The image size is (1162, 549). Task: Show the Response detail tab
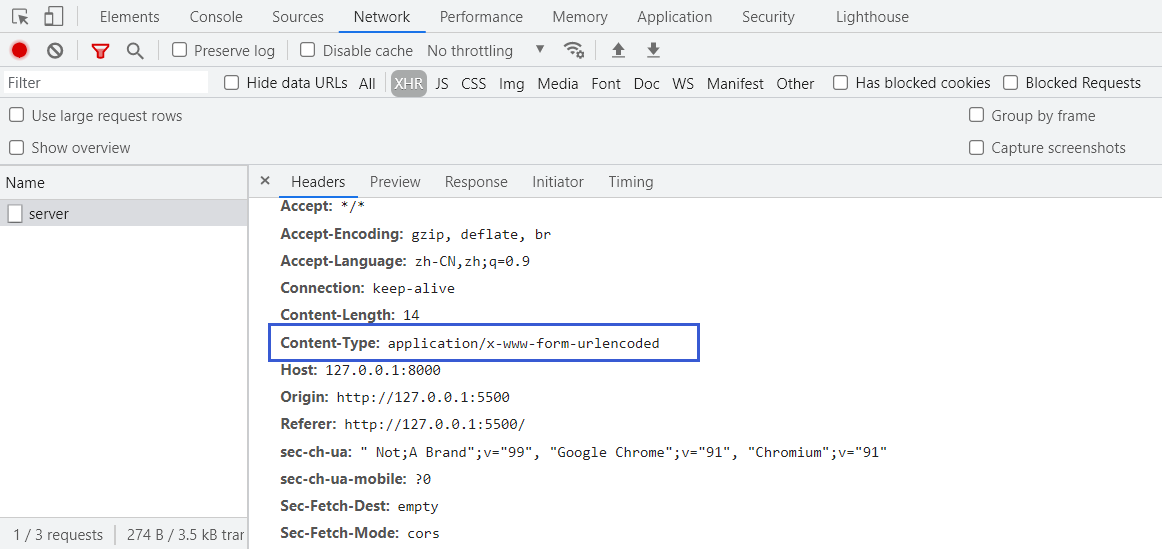click(477, 182)
